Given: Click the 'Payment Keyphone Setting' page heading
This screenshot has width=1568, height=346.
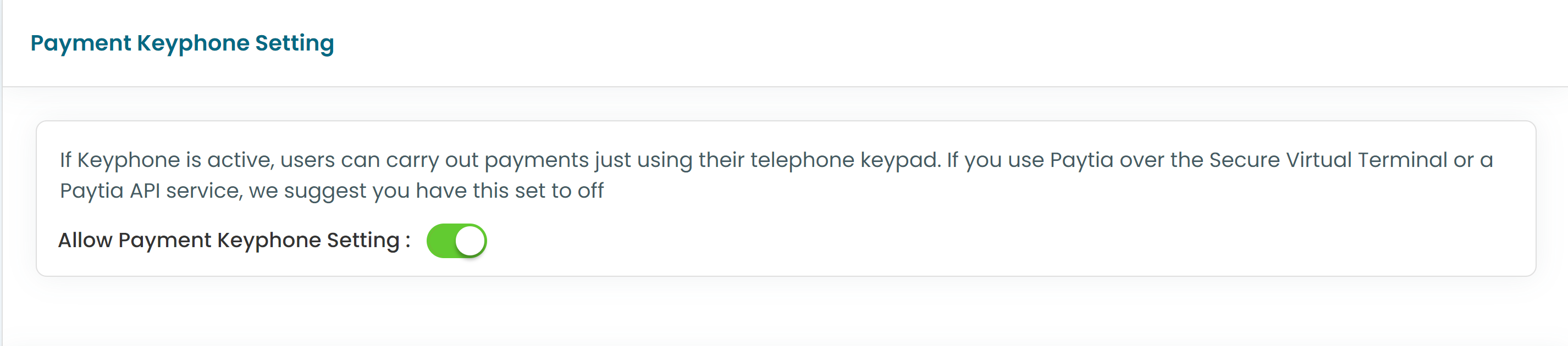Looking at the screenshot, I should click(183, 44).
